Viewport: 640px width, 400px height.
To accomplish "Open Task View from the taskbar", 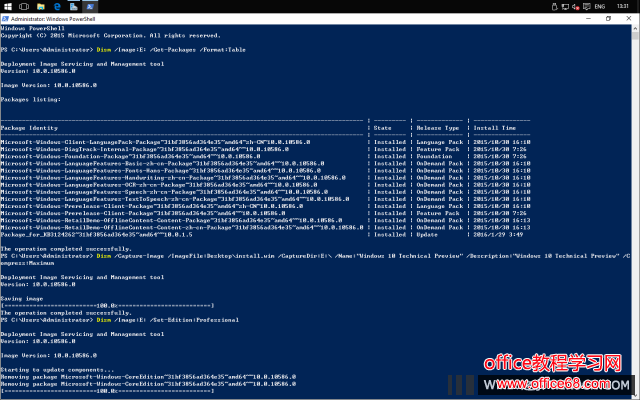I will (24, 6).
